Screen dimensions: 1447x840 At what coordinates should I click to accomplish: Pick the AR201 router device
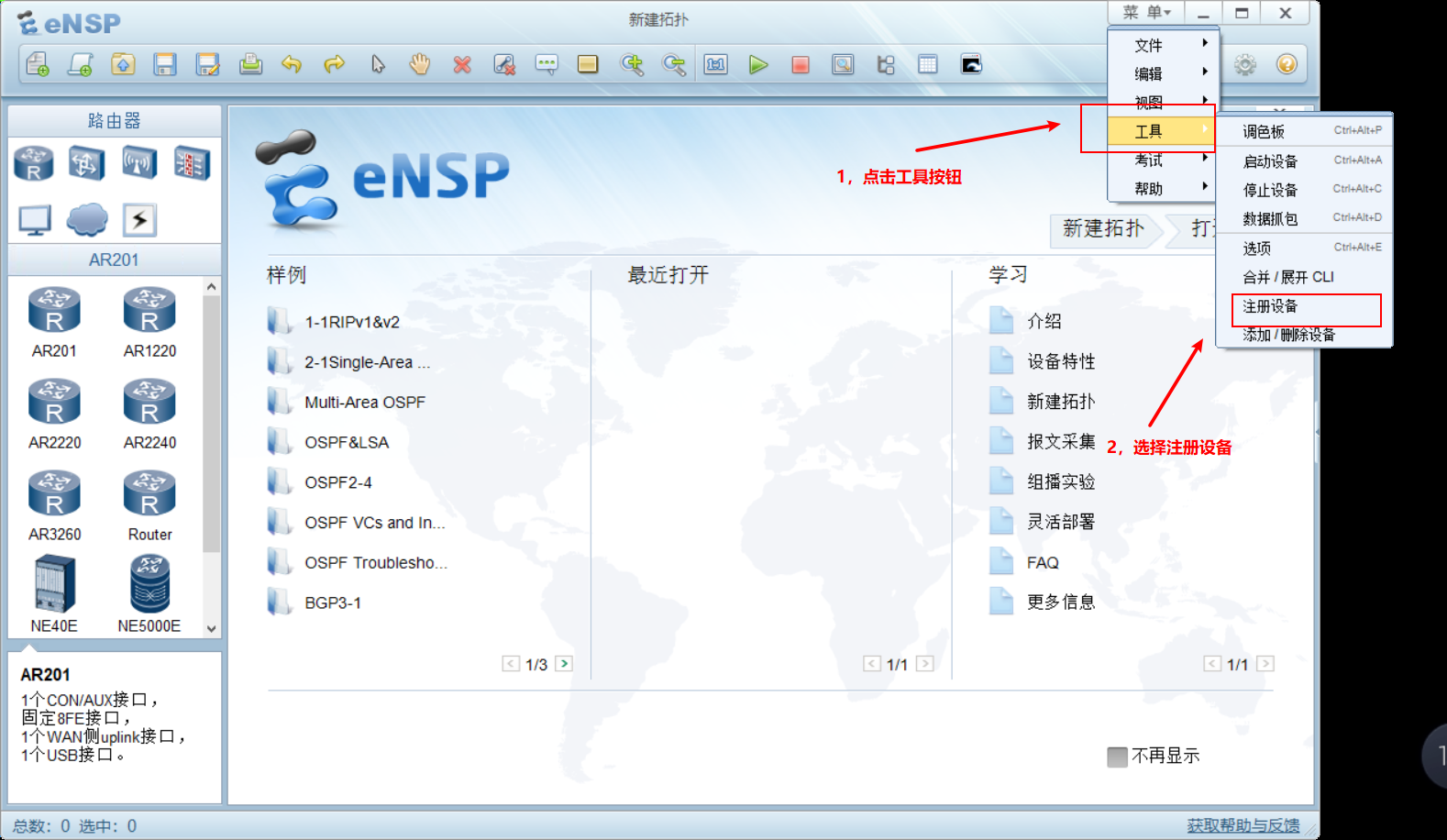pyautogui.click(x=54, y=322)
